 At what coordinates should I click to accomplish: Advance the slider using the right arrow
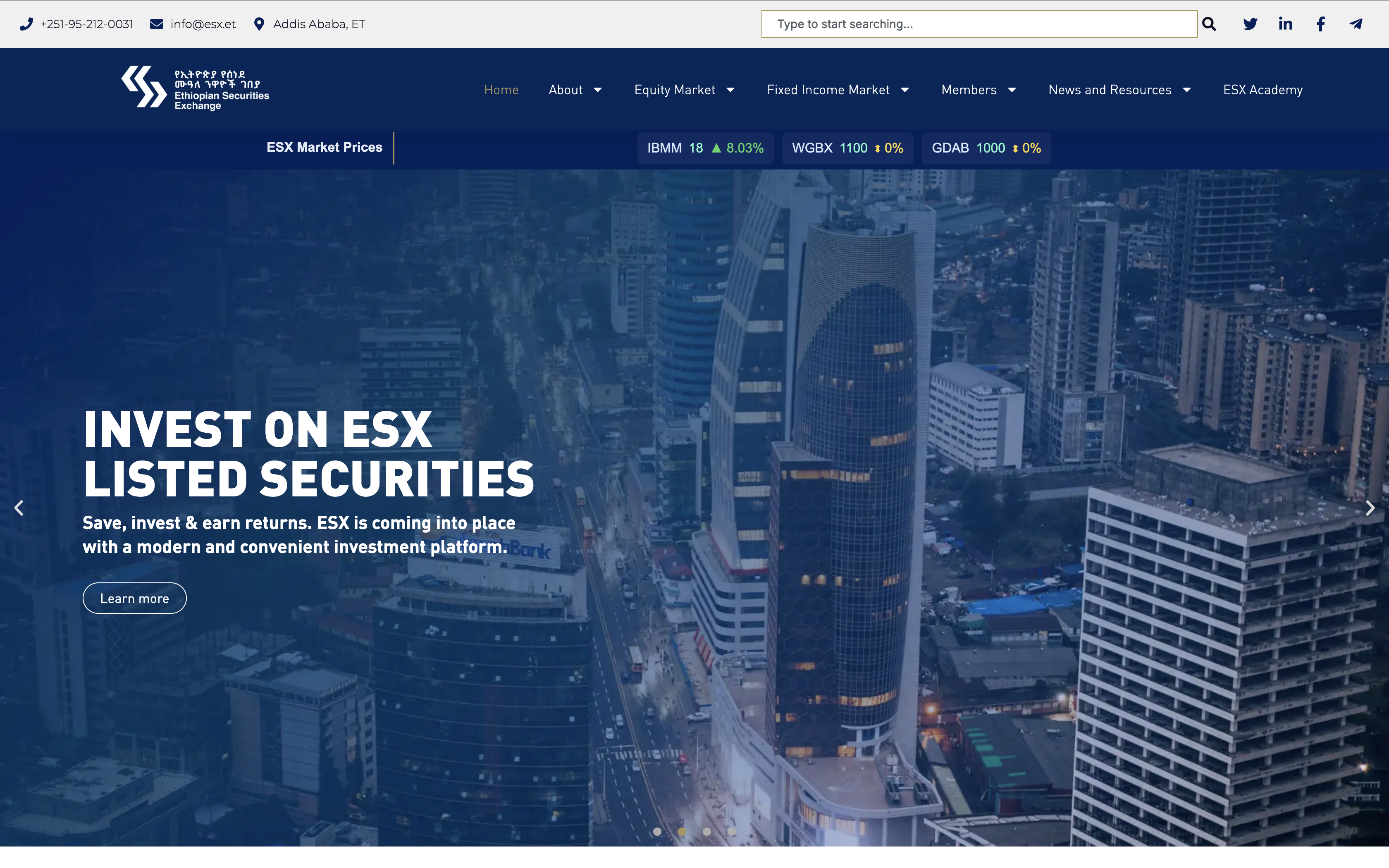tap(1371, 508)
